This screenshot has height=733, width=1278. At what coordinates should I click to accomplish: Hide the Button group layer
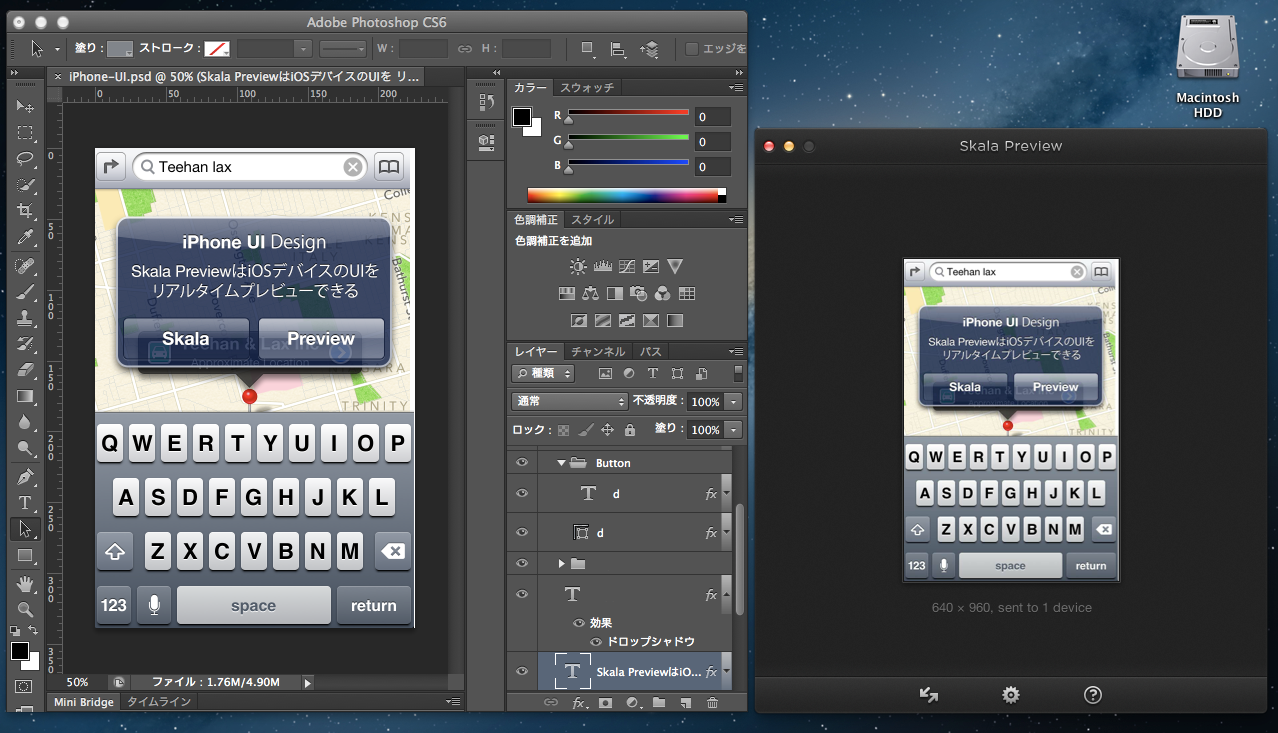pos(521,463)
